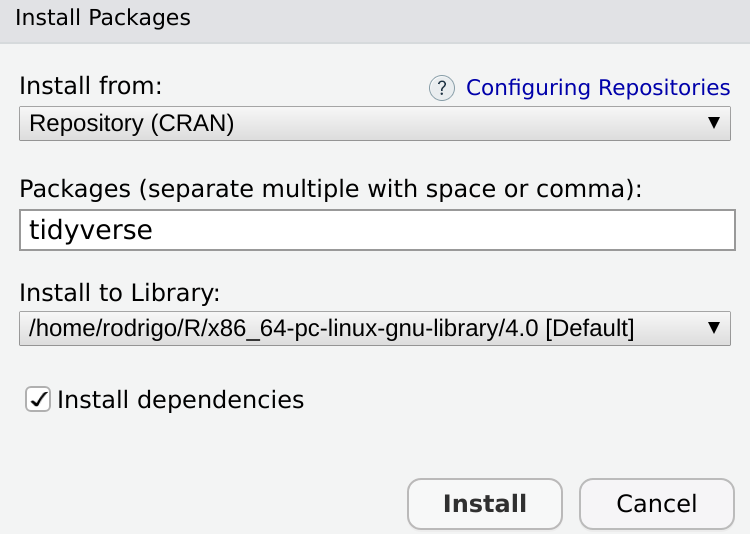Viewport: 750px width, 534px height.
Task: Click the Packages text input field
Action: click(x=377, y=230)
